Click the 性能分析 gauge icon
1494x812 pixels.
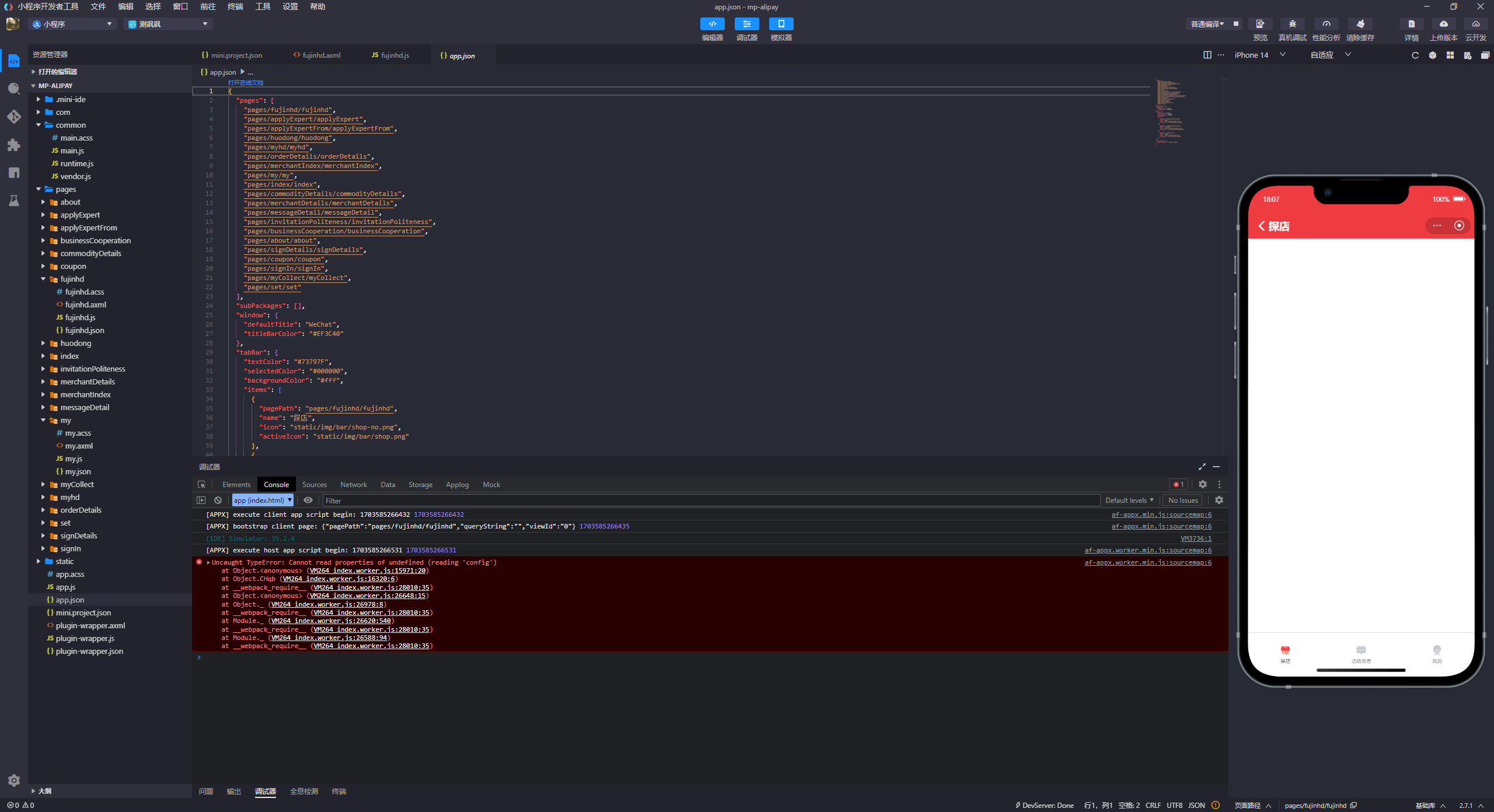[x=1326, y=24]
